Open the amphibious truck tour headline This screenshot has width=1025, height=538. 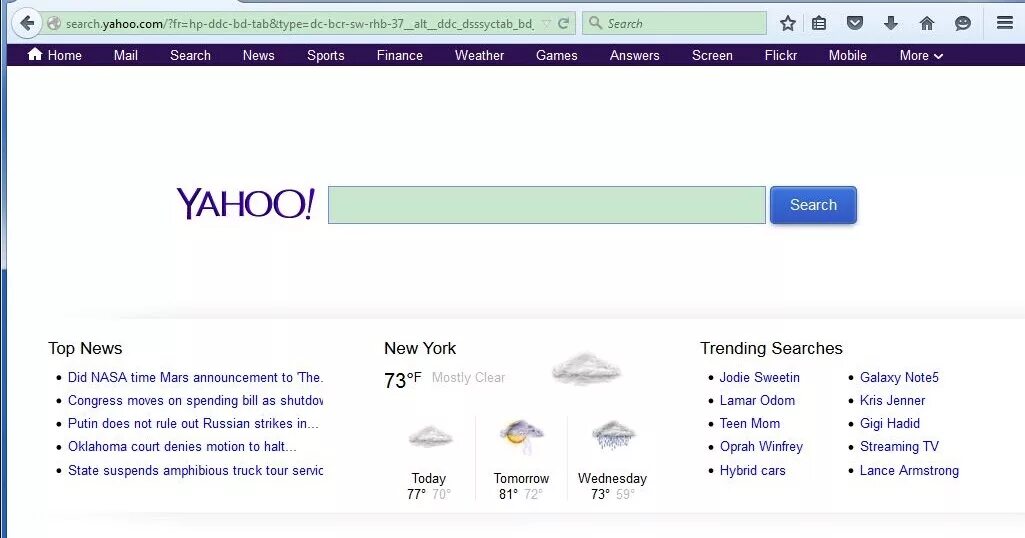click(x=195, y=470)
